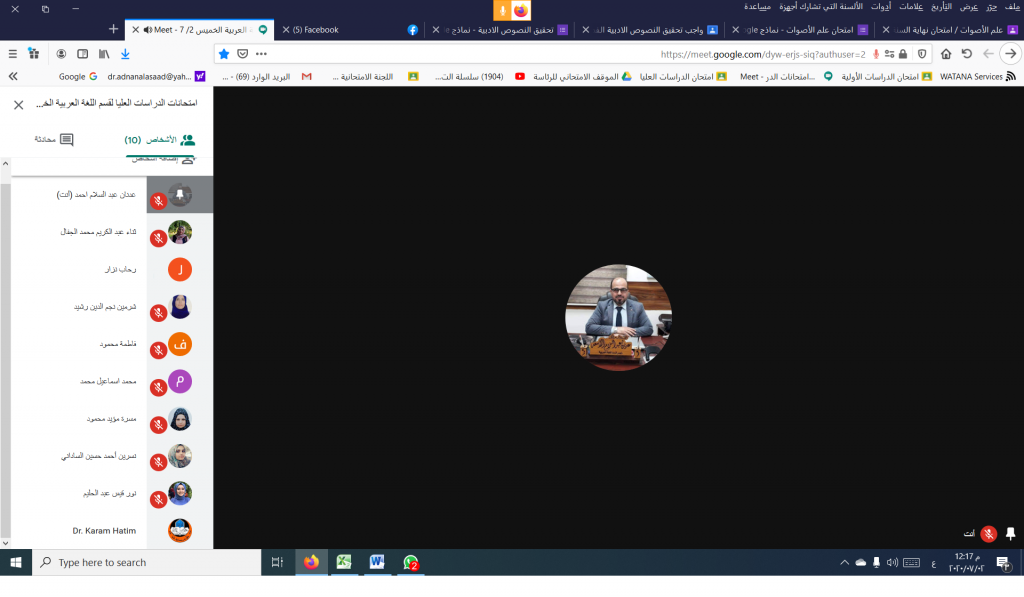Click the Firefox home button
Image resolution: width=1024 pixels, height=597 pixels.
[x=945, y=54]
